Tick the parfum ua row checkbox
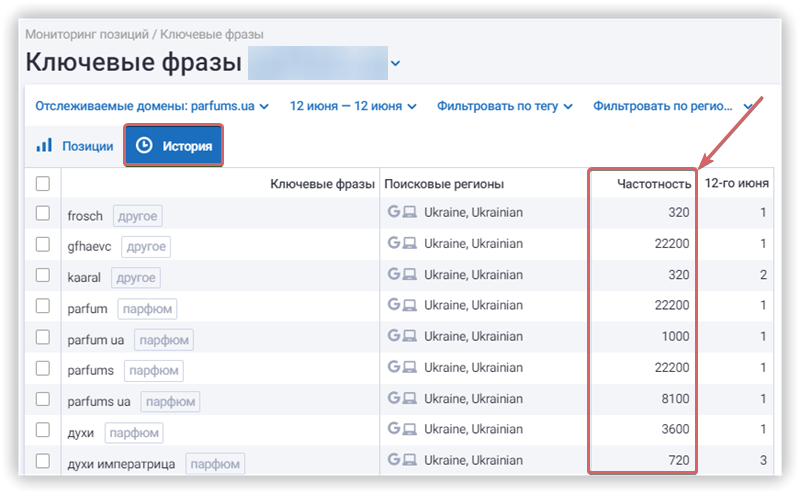The height and width of the screenshot is (494, 800). 43,337
